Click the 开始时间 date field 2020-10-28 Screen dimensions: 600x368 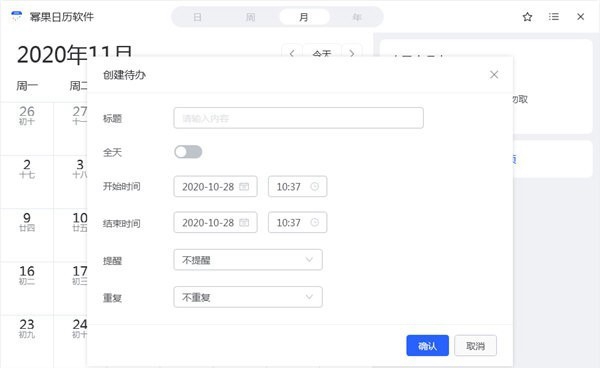point(215,187)
